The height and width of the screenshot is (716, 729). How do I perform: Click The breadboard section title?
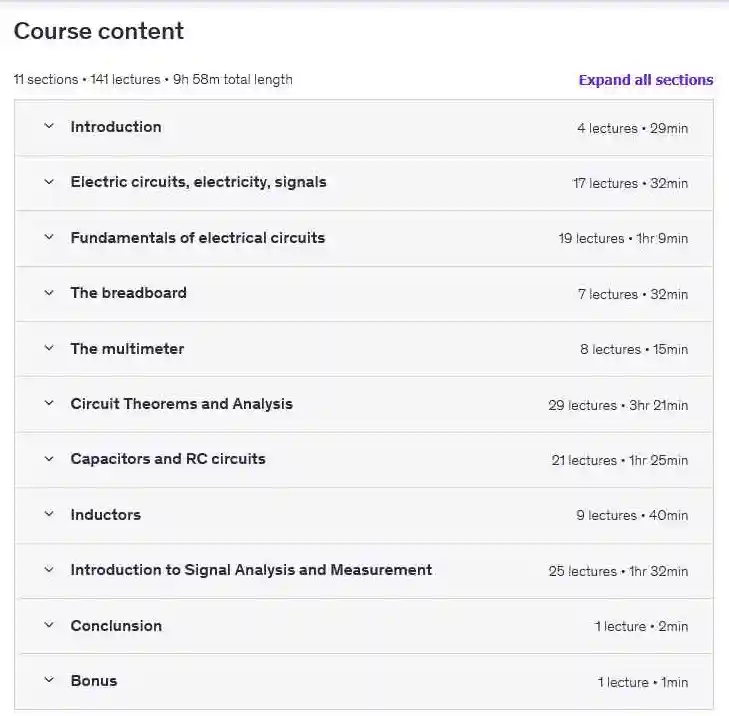pos(128,293)
